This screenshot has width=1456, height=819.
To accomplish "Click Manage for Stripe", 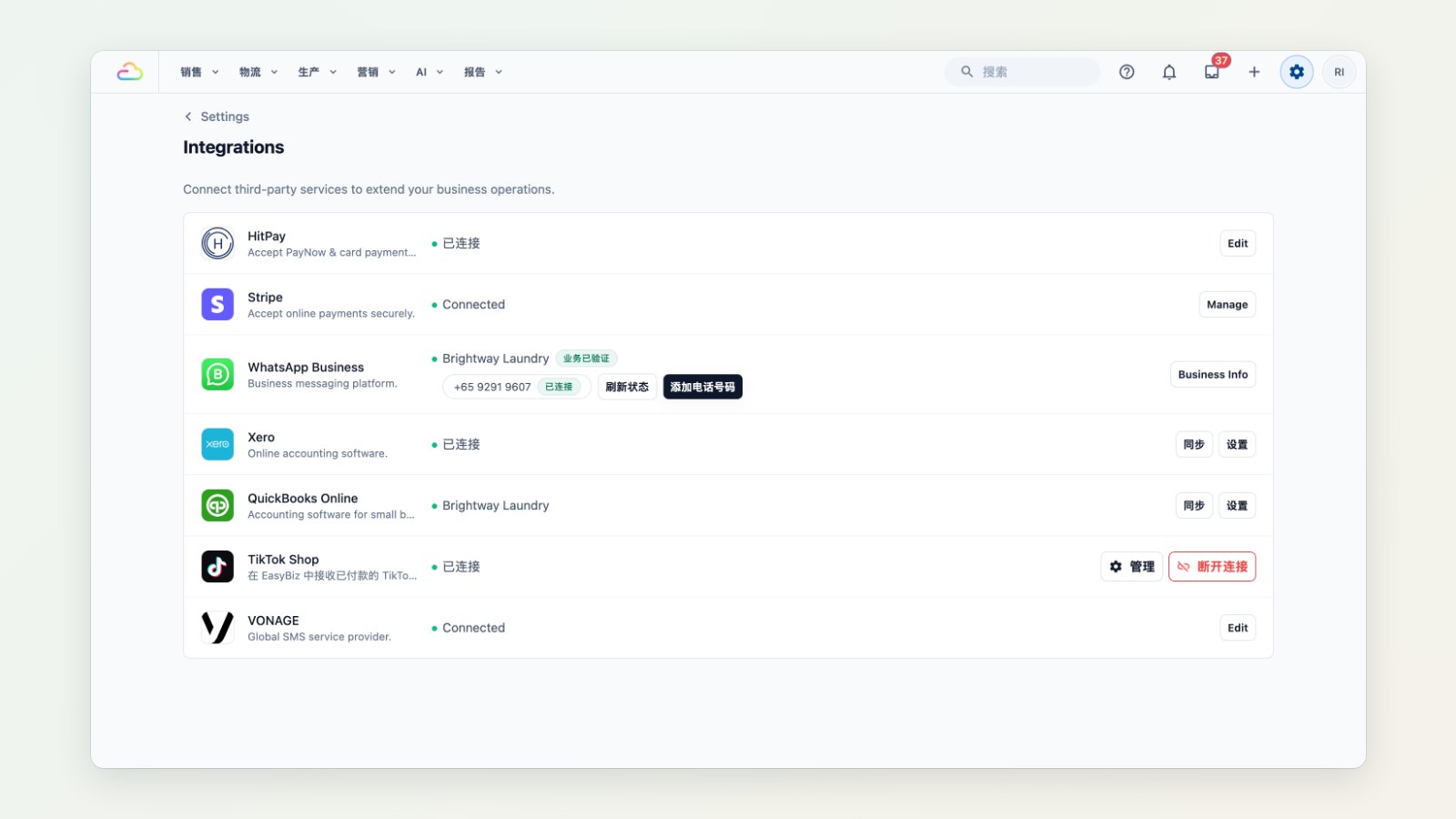I will (x=1227, y=304).
